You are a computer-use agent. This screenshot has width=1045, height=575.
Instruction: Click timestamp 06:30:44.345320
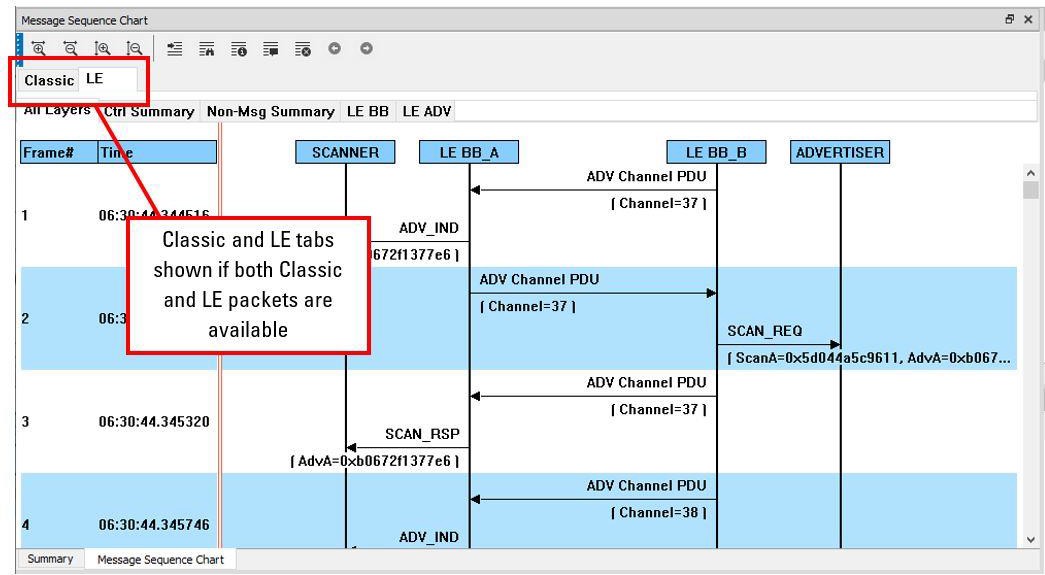click(x=154, y=422)
